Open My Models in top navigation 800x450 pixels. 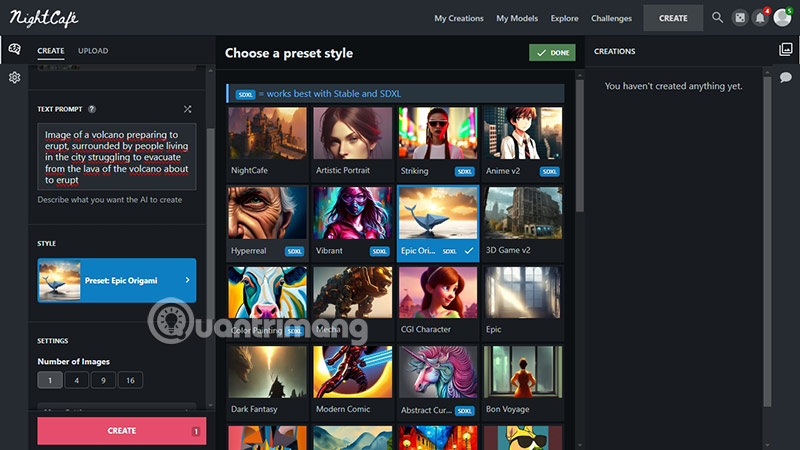coord(517,18)
